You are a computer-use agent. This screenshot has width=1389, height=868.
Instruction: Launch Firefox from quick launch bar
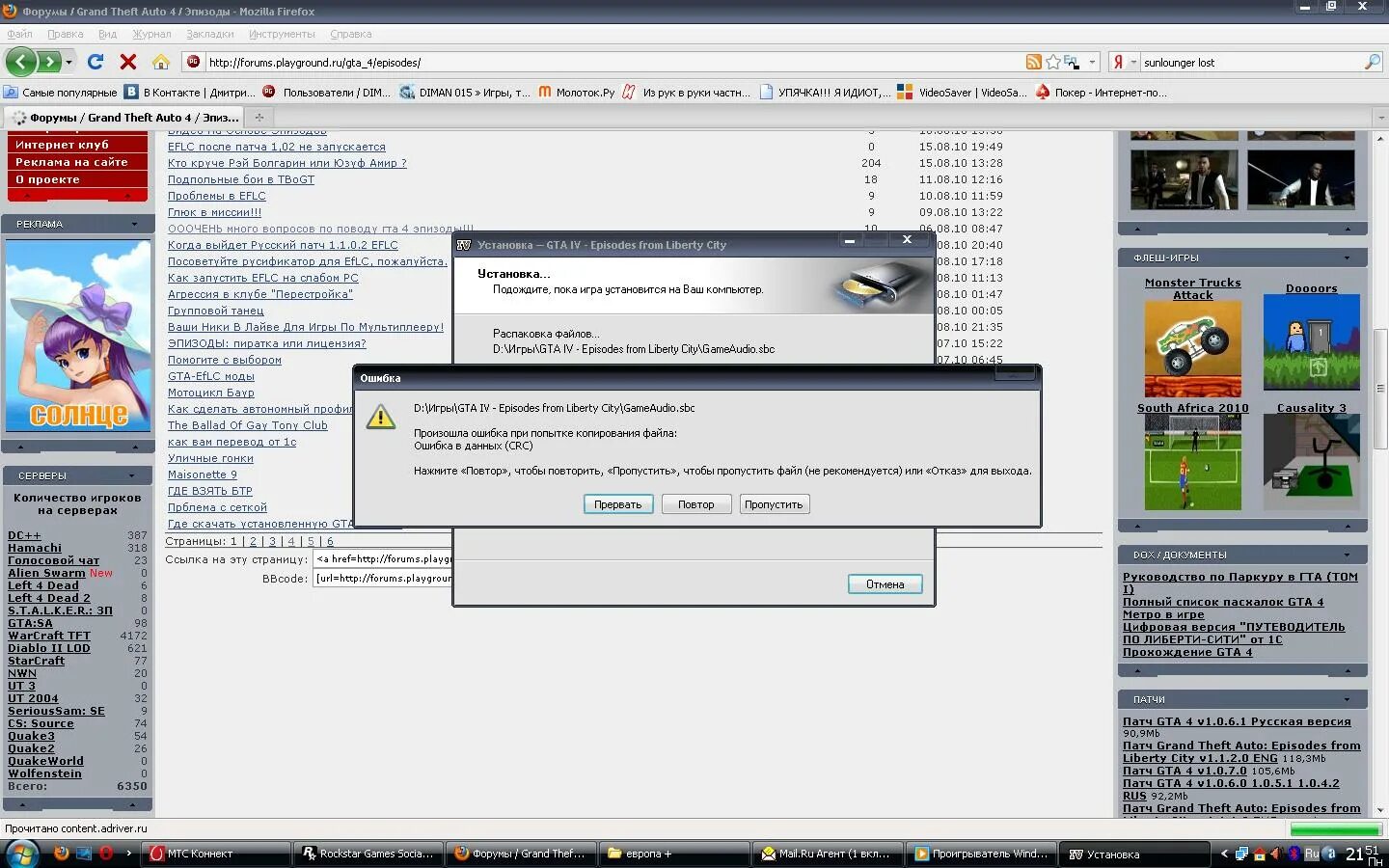click(61, 854)
